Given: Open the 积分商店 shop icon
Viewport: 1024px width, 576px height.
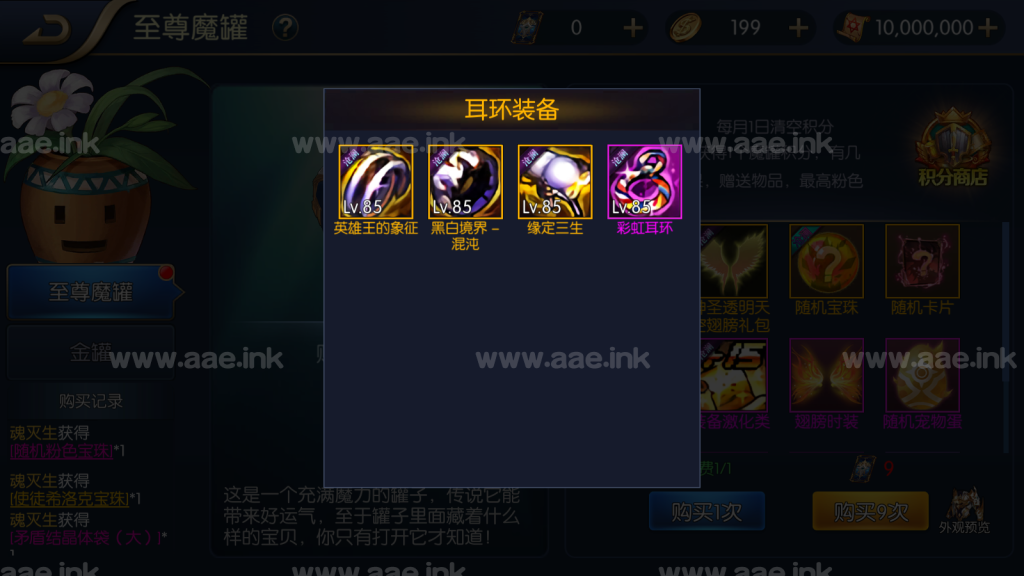Looking at the screenshot, I should 953,149.
